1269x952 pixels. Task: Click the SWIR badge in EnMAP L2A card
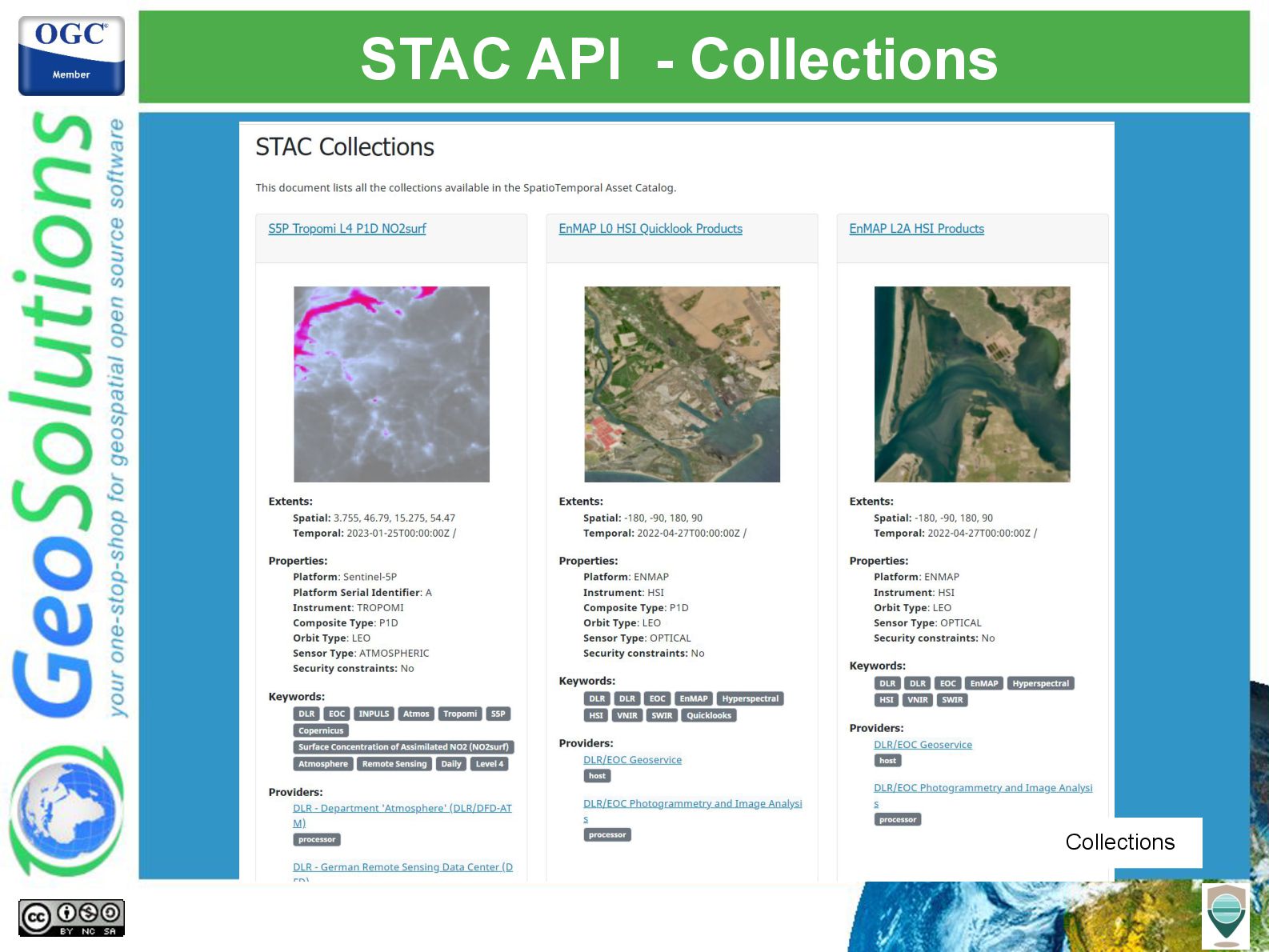coord(952,700)
